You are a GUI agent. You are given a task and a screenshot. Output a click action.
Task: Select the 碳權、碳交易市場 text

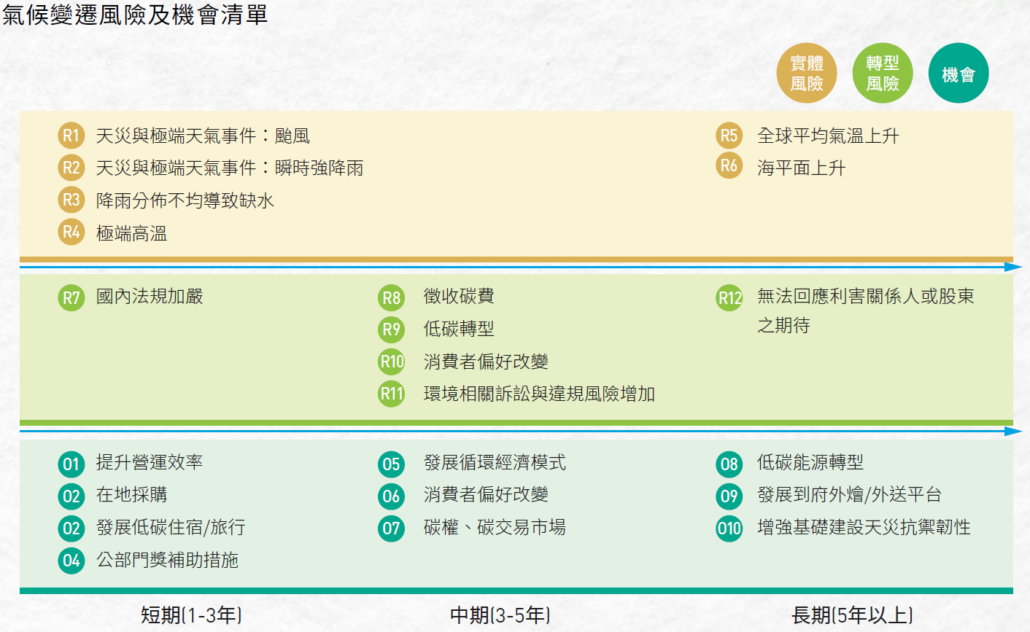pos(494,527)
